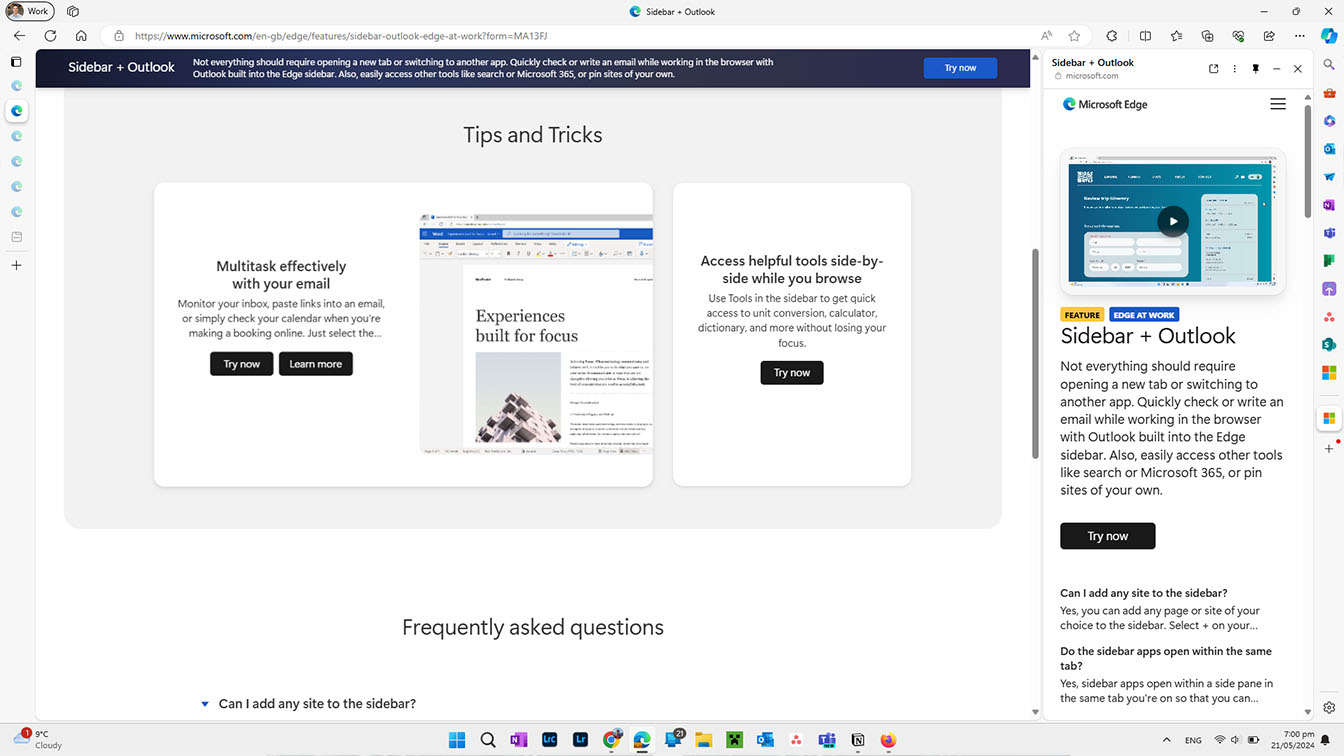
Task: Open the hamburger menu in sidebar Microsoft Edge page
Action: pyautogui.click(x=1277, y=104)
